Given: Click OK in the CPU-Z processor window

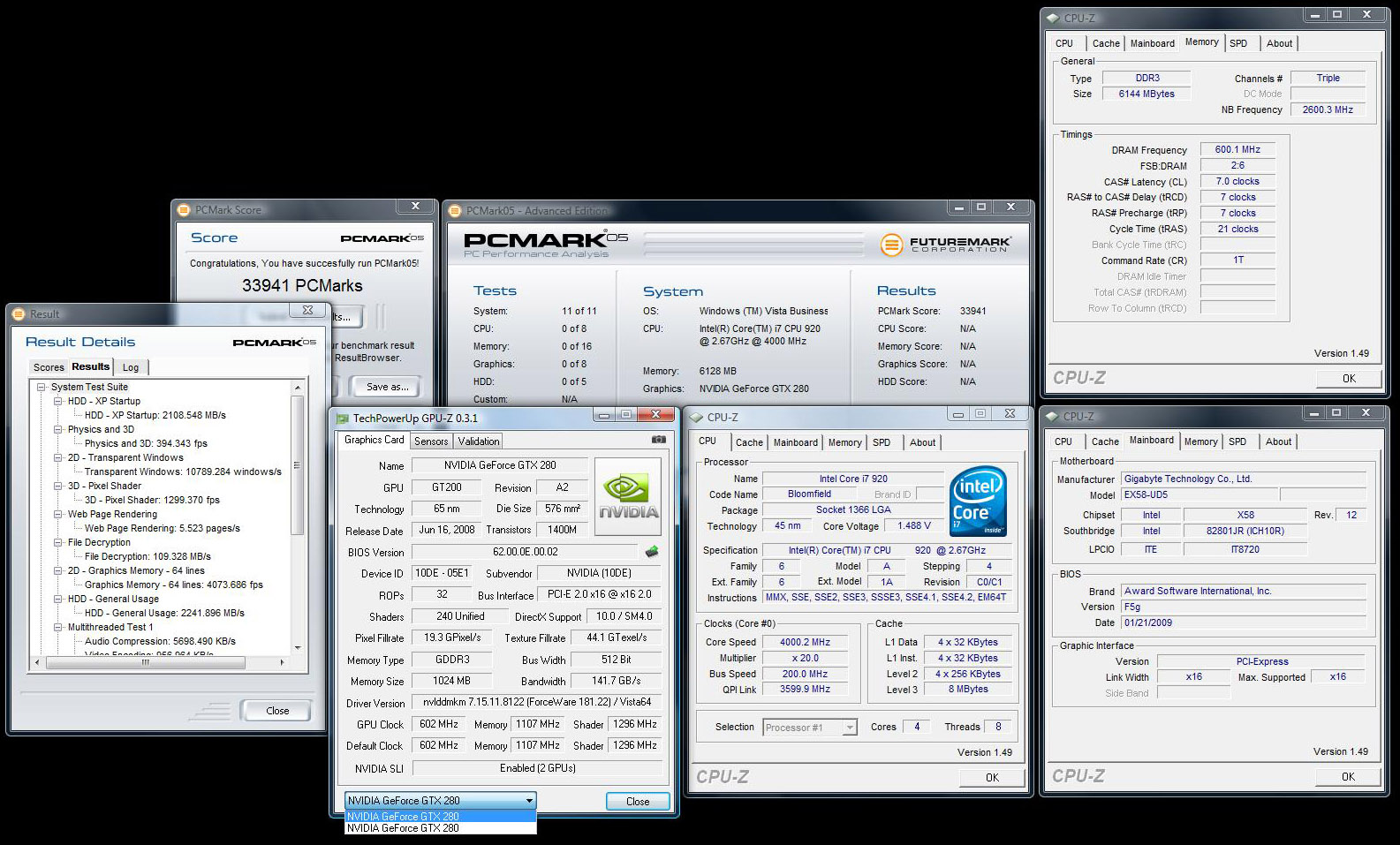Looking at the screenshot, I should pyautogui.click(x=992, y=778).
